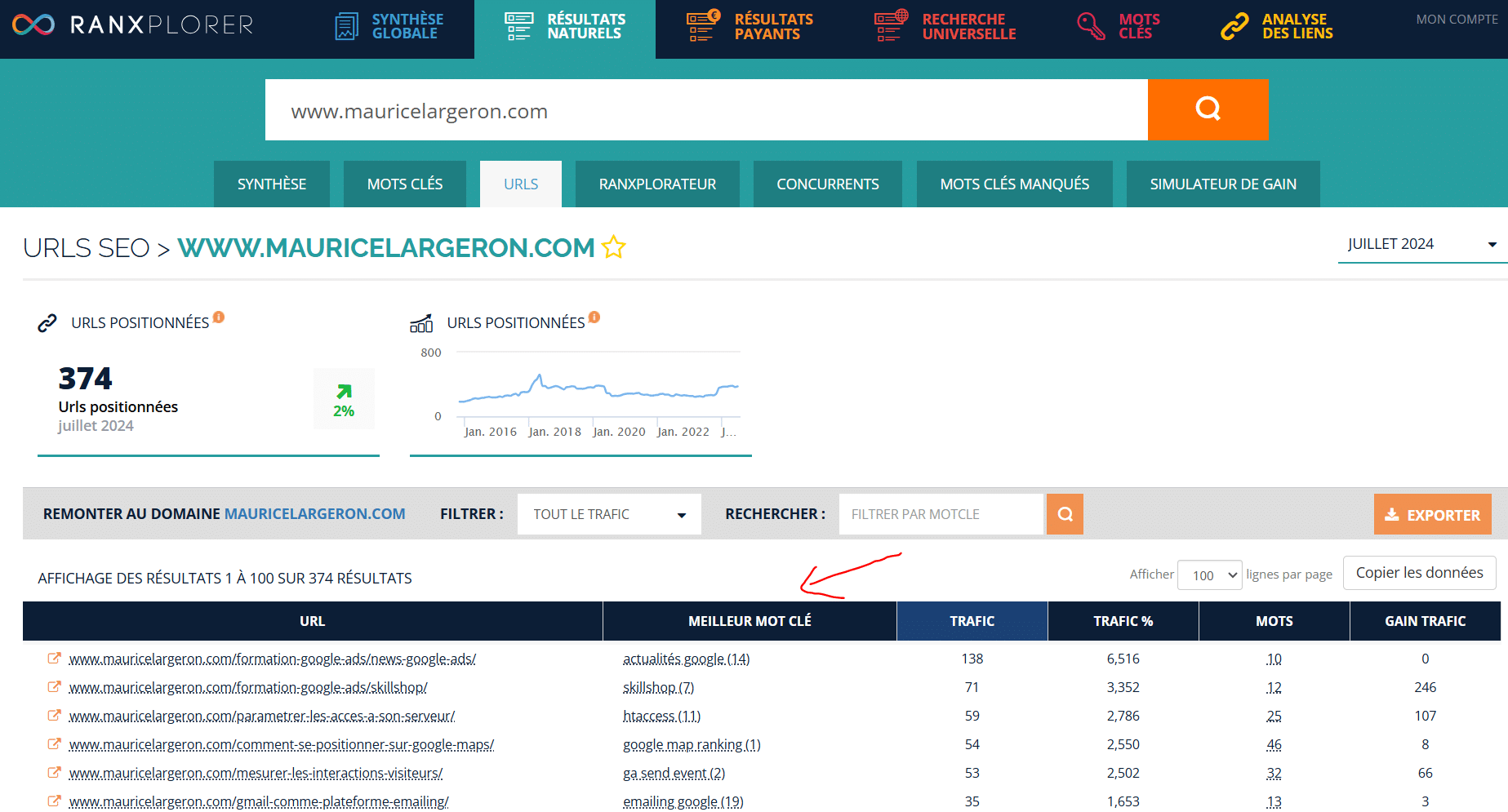Switch to the Mots Clés tab

pos(404,184)
